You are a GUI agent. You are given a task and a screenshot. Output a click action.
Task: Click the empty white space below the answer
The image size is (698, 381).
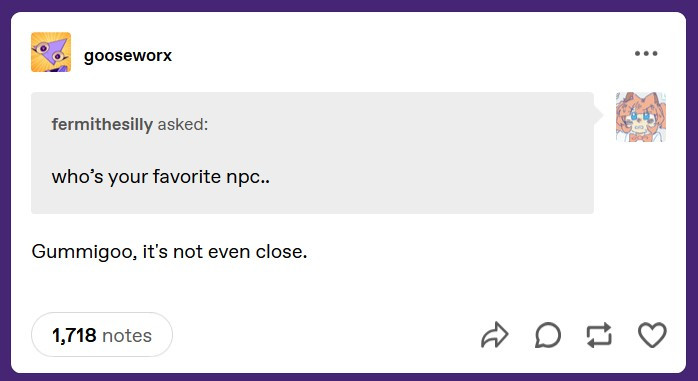pos(349,287)
